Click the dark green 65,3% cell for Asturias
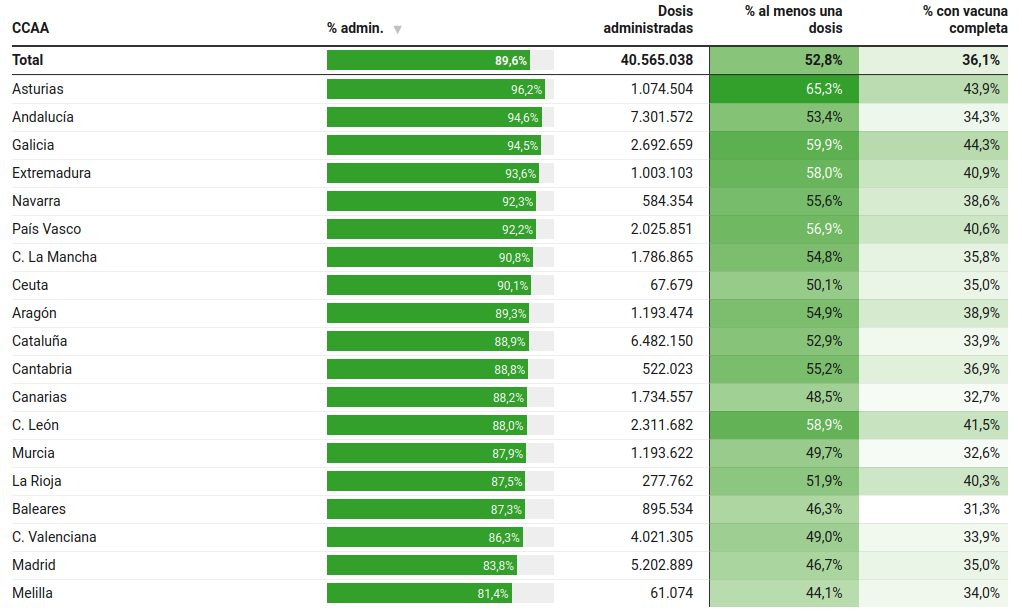 pos(784,89)
